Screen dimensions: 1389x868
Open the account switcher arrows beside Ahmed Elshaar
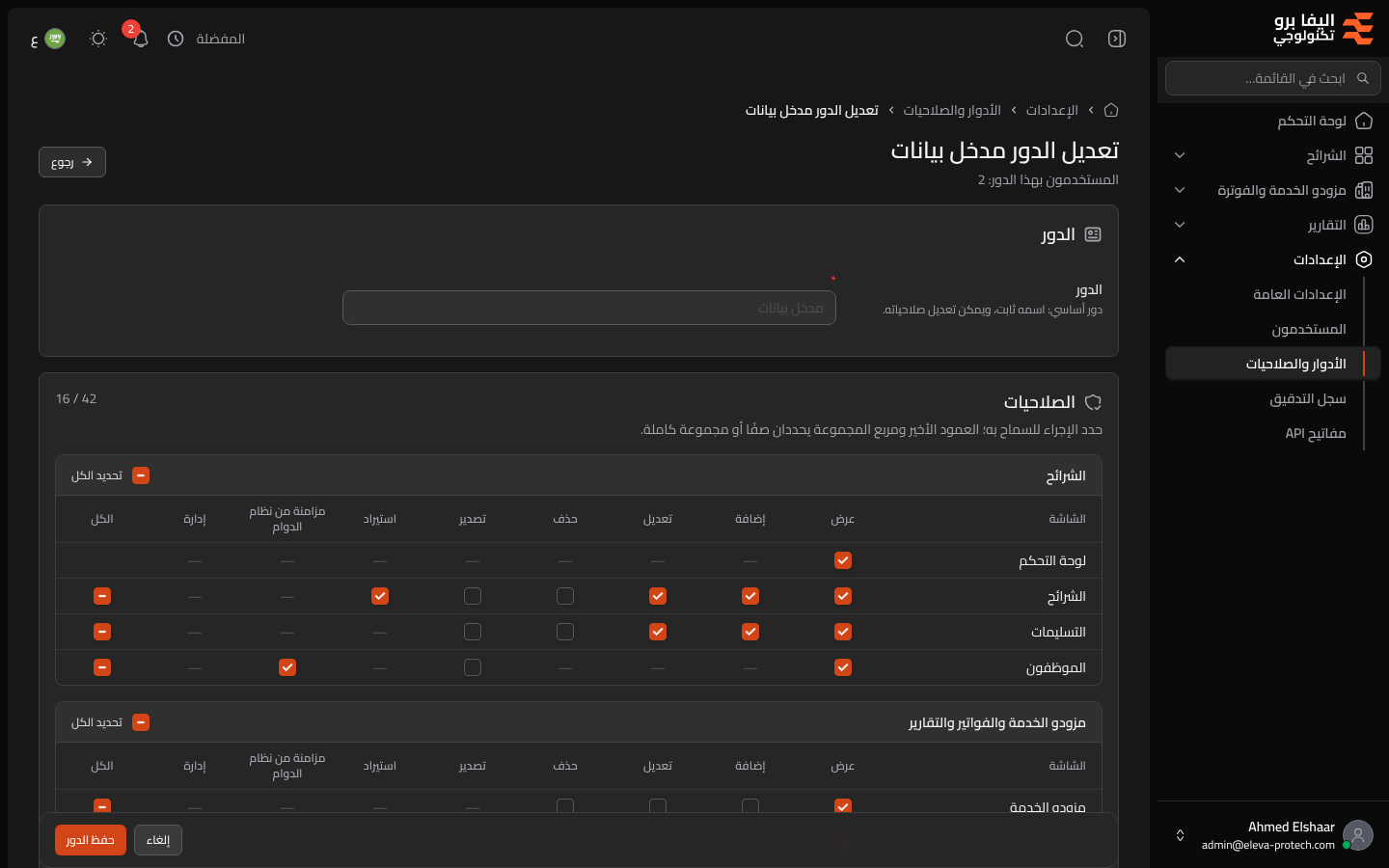(1180, 835)
